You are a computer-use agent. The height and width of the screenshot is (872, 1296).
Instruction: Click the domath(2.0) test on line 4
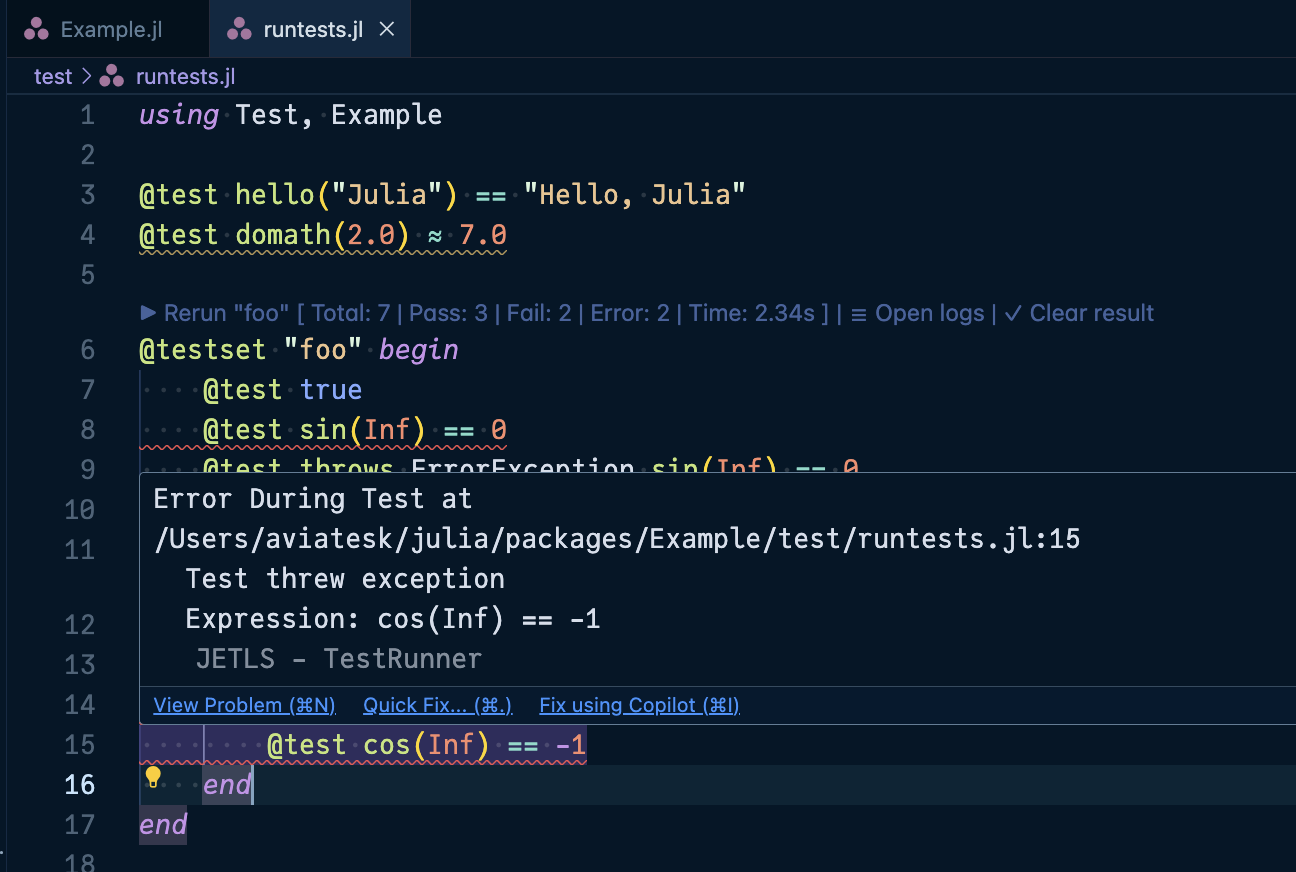pos(322,235)
